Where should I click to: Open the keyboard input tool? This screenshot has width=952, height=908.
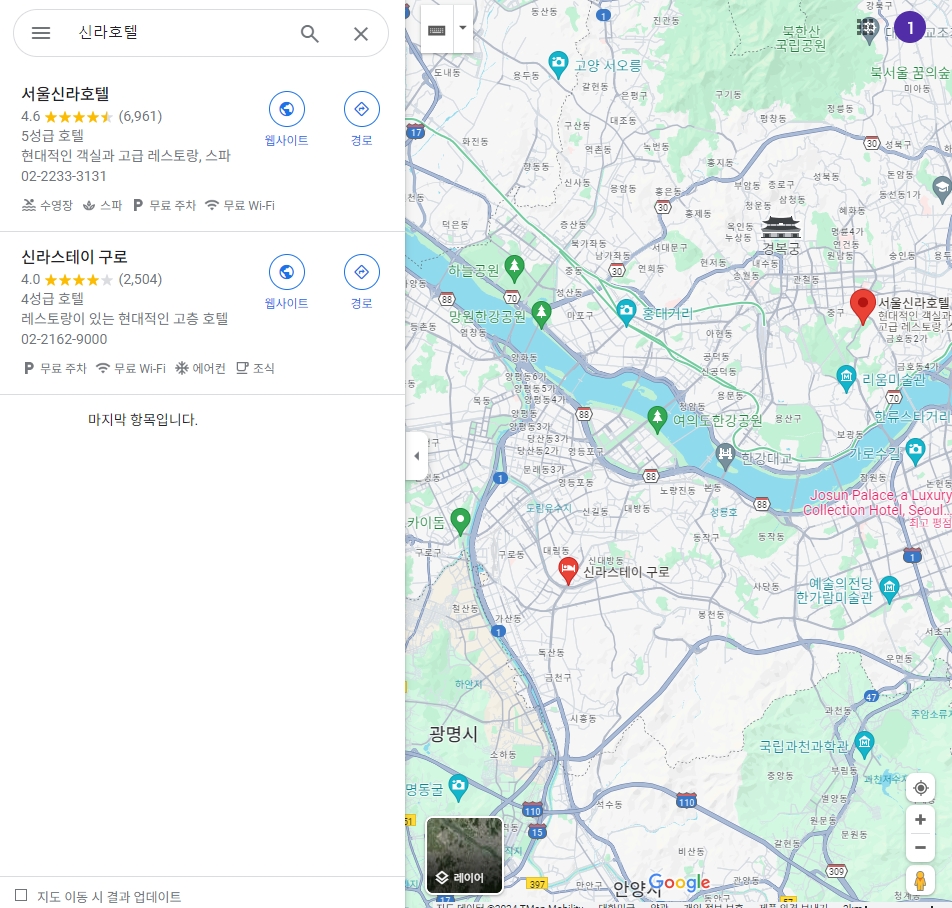point(437,30)
